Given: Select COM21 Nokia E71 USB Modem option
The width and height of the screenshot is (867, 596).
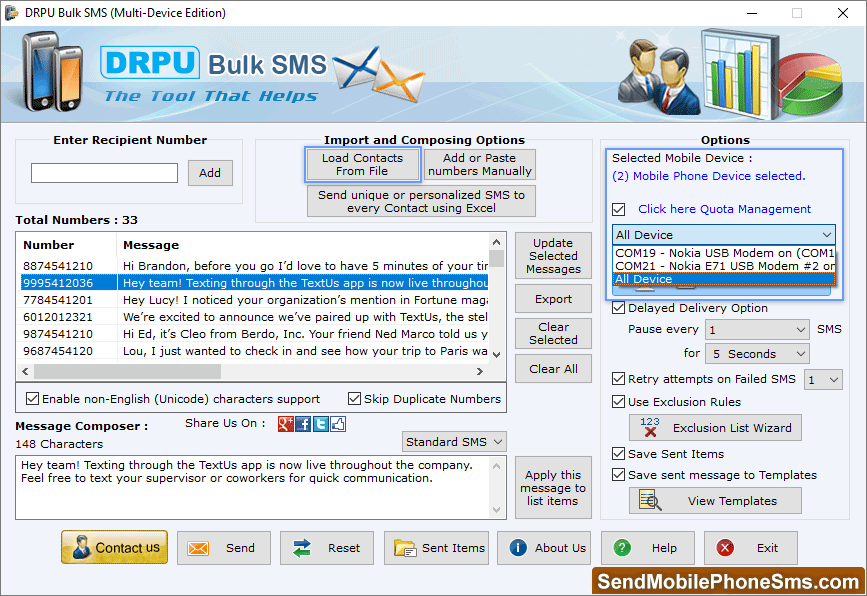Looking at the screenshot, I should [724, 266].
